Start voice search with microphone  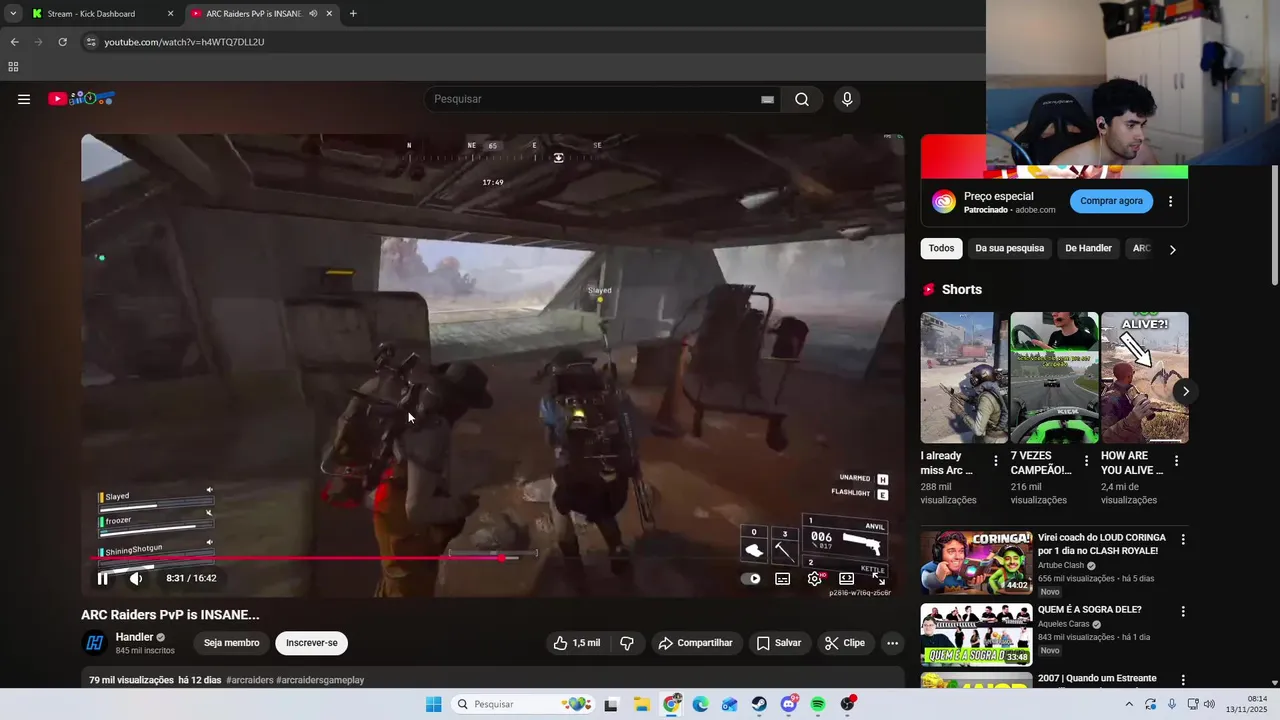(847, 99)
